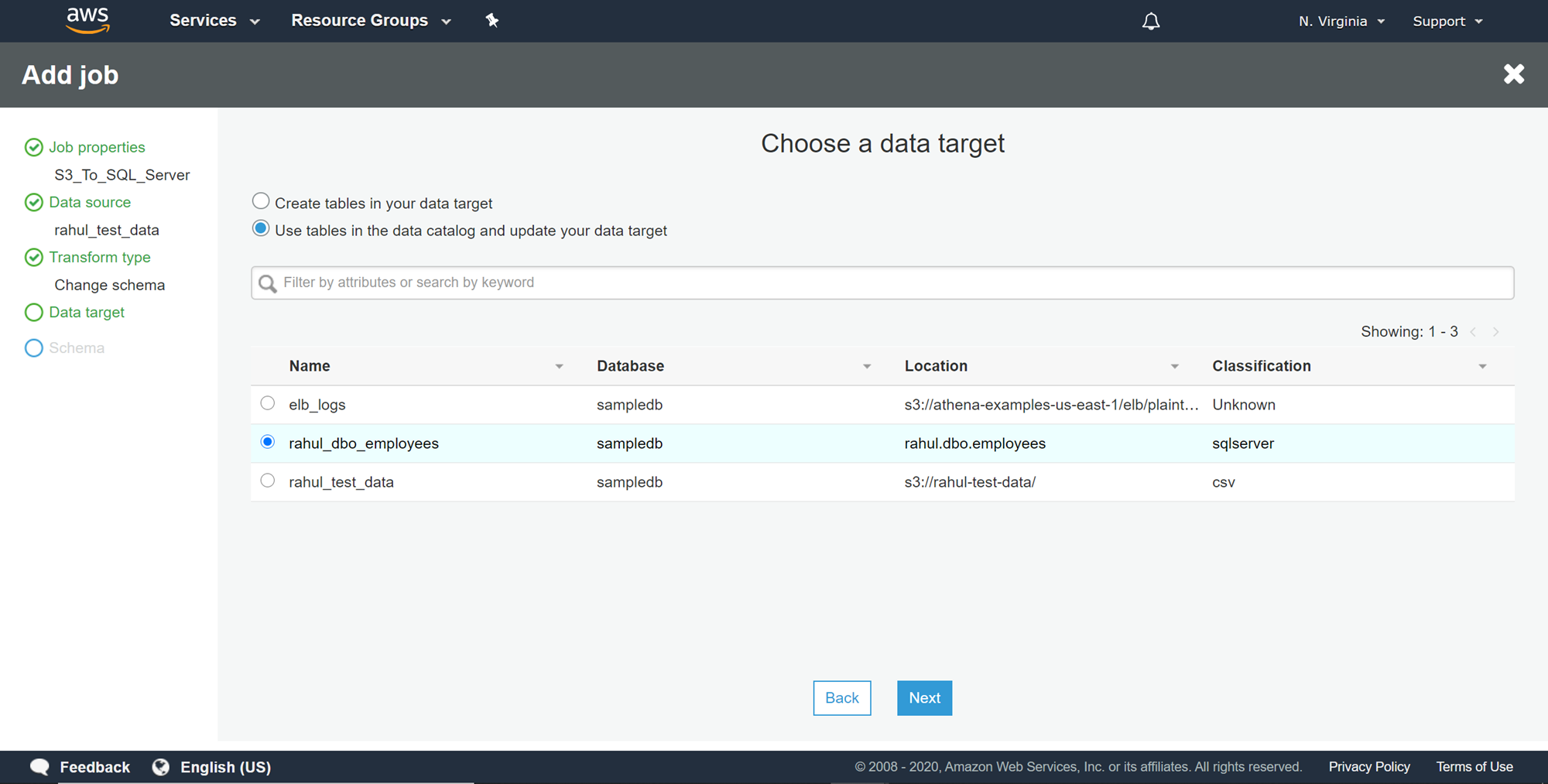1548x784 pixels.
Task: Click the Next button
Action: pos(924,698)
